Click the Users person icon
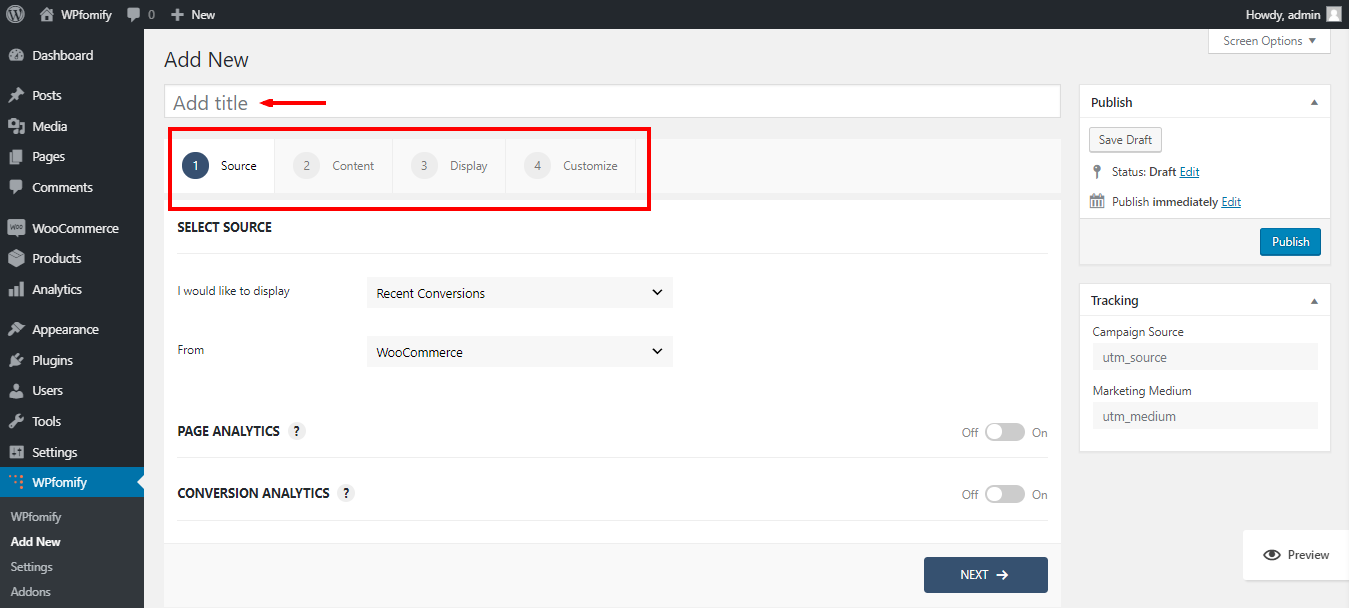 16,391
